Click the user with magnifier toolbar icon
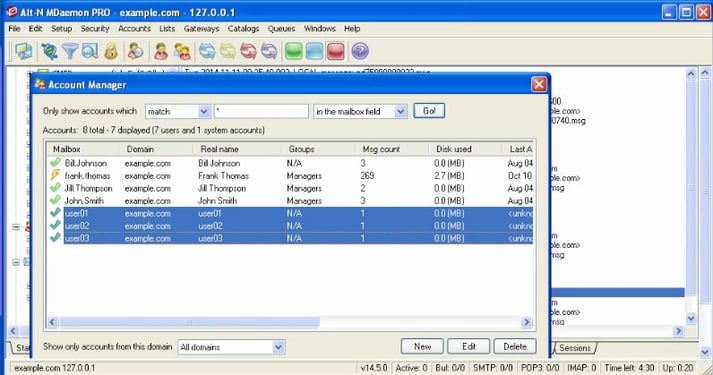The image size is (713, 375). coord(135,51)
